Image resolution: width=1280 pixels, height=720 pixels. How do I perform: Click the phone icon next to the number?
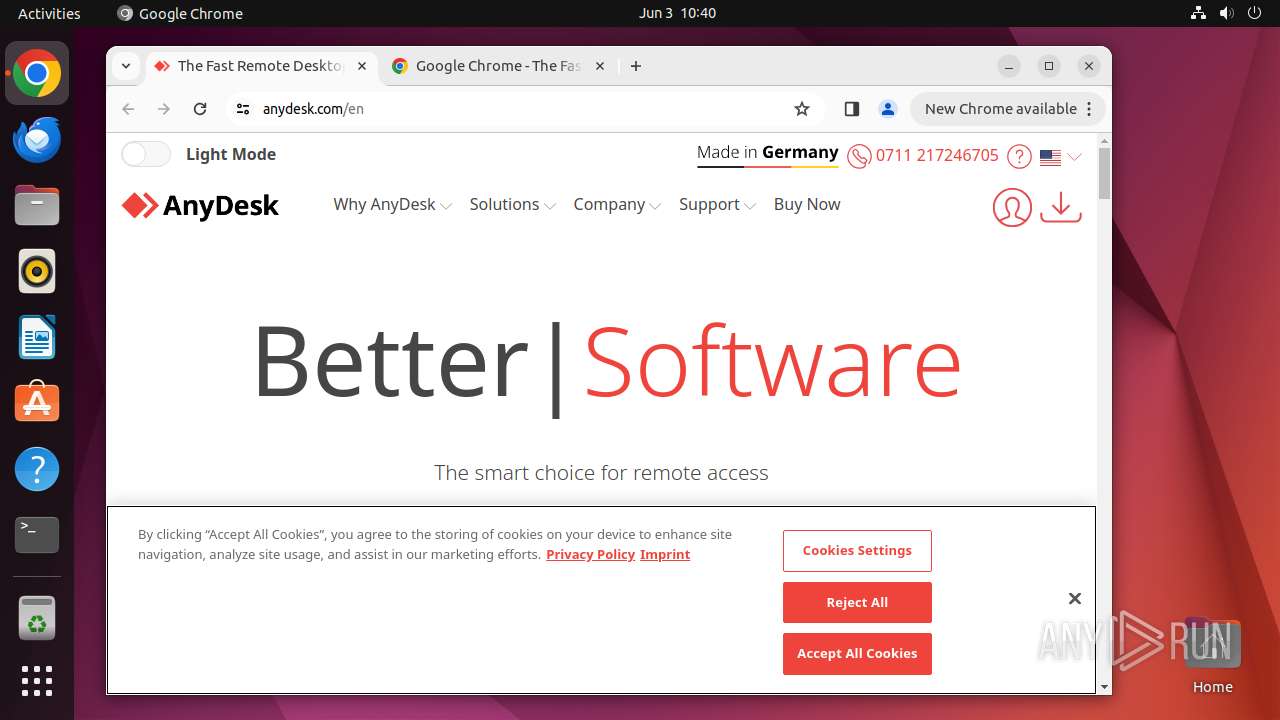point(859,157)
